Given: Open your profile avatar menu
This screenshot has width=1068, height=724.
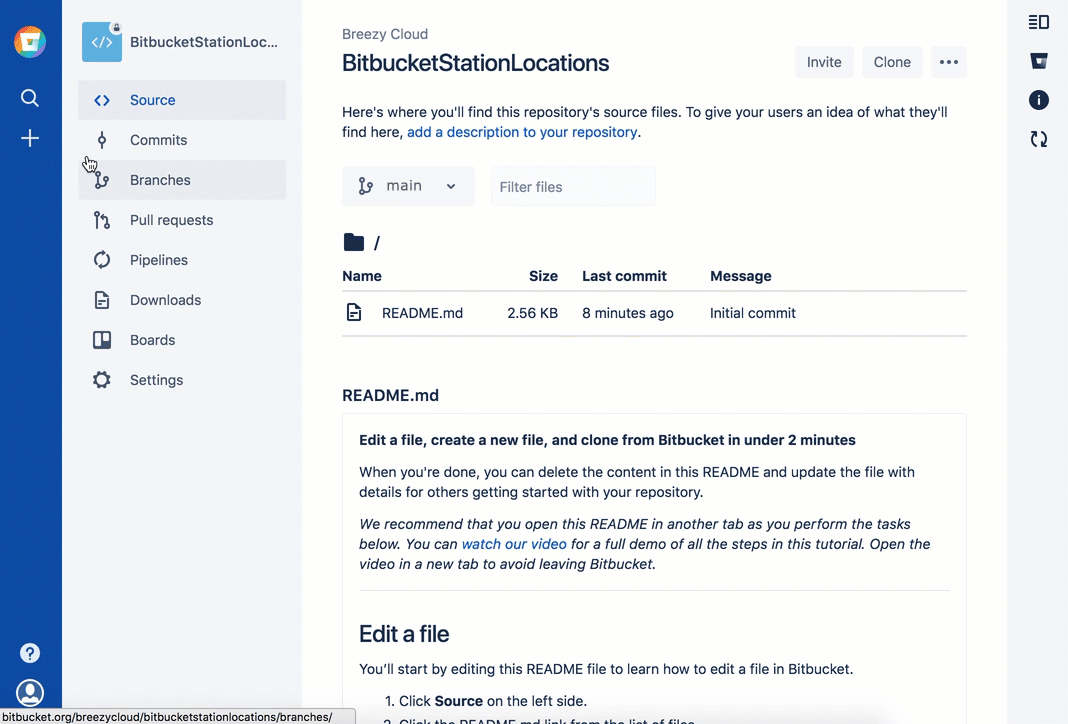Looking at the screenshot, I should click(30, 692).
